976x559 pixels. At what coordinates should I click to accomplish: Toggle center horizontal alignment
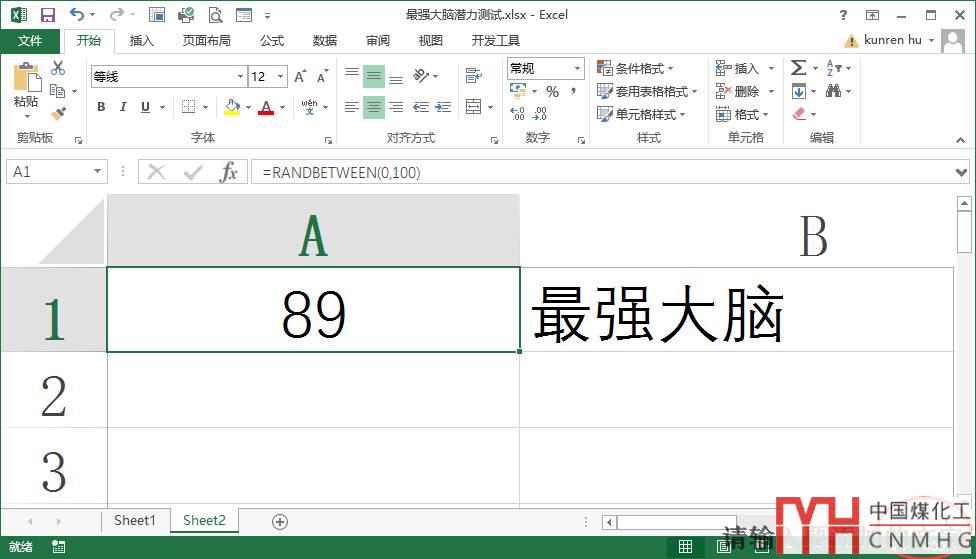tap(373, 107)
